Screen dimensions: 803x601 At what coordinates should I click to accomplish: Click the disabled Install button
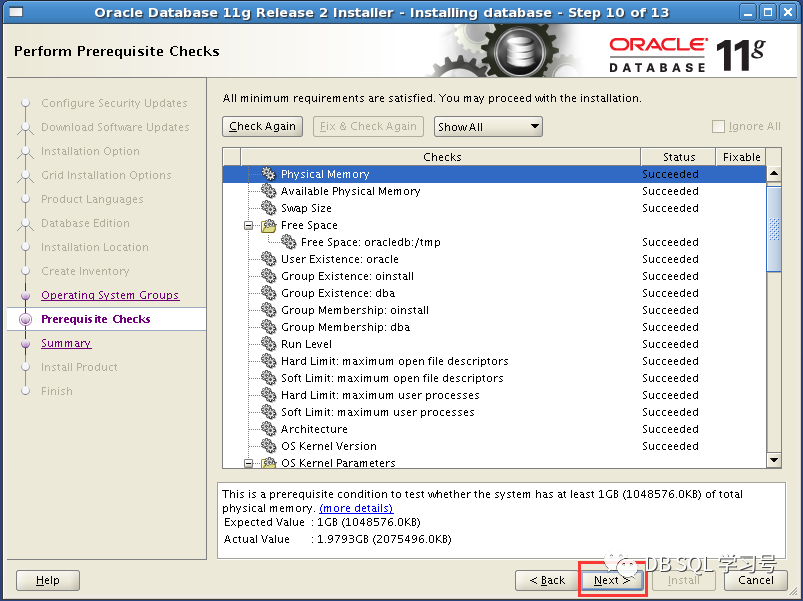(x=684, y=580)
